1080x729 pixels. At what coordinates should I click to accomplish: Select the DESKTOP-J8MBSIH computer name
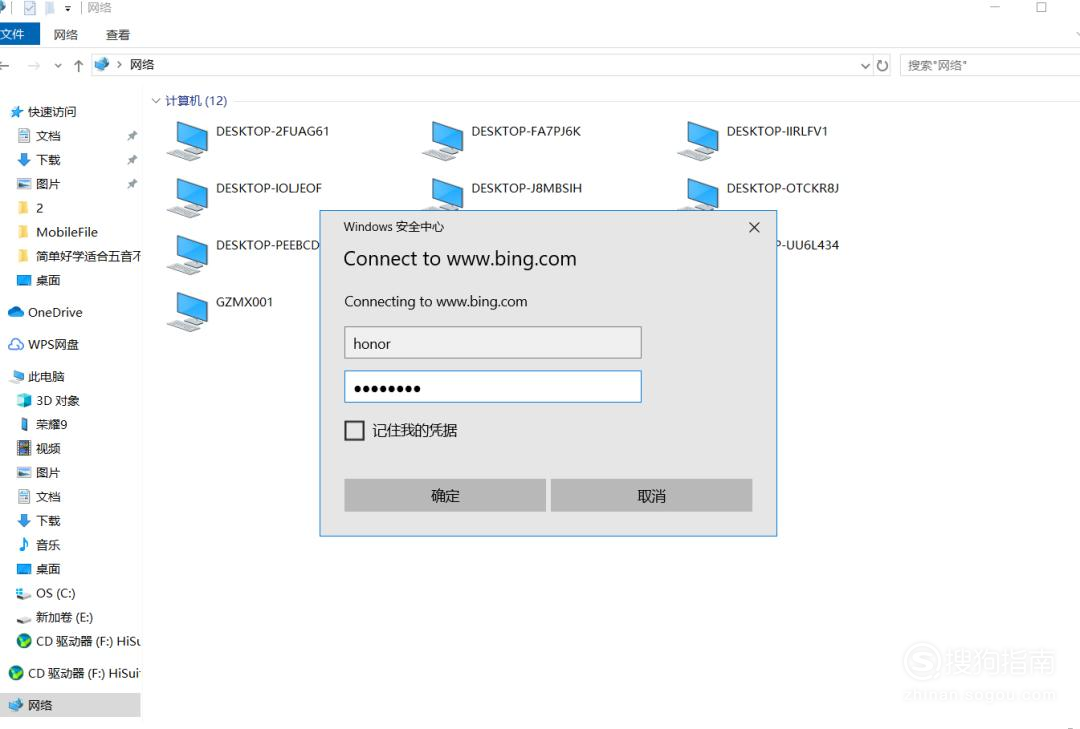[x=527, y=188]
